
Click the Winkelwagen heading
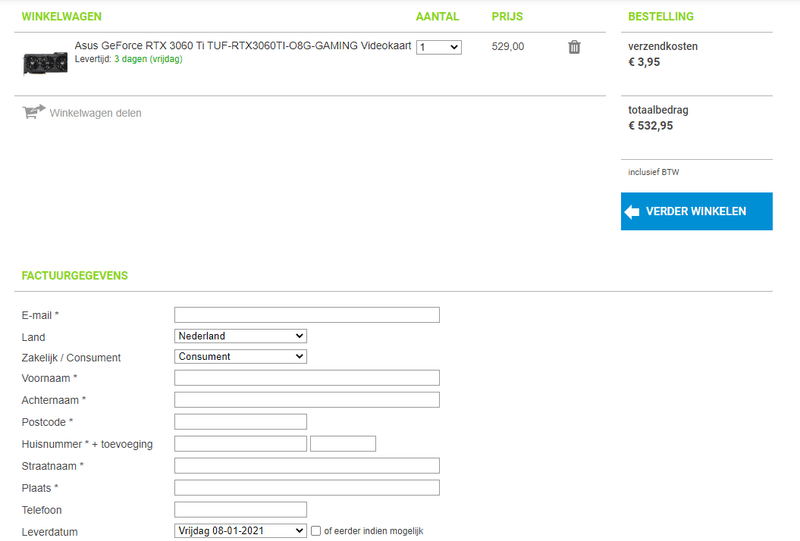[x=61, y=16]
